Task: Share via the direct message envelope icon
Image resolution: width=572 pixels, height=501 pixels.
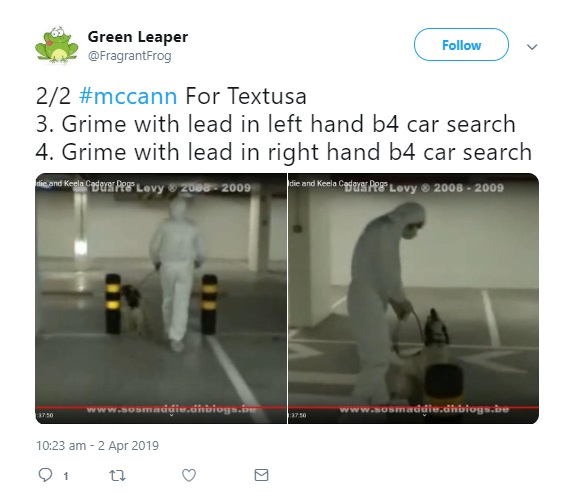Action: click(261, 475)
